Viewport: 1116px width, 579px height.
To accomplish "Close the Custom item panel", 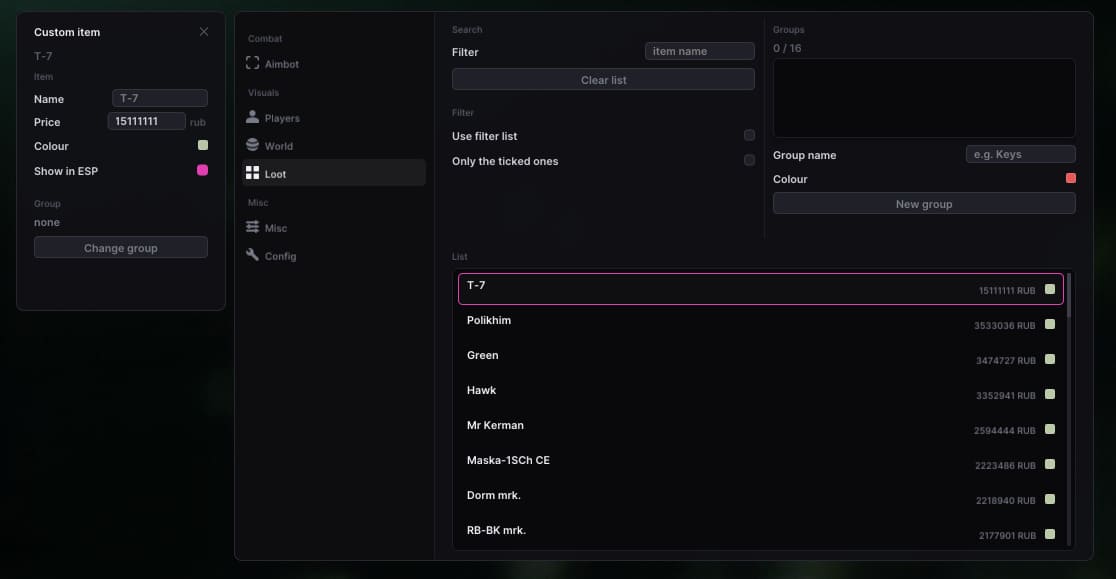I will (x=204, y=32).
